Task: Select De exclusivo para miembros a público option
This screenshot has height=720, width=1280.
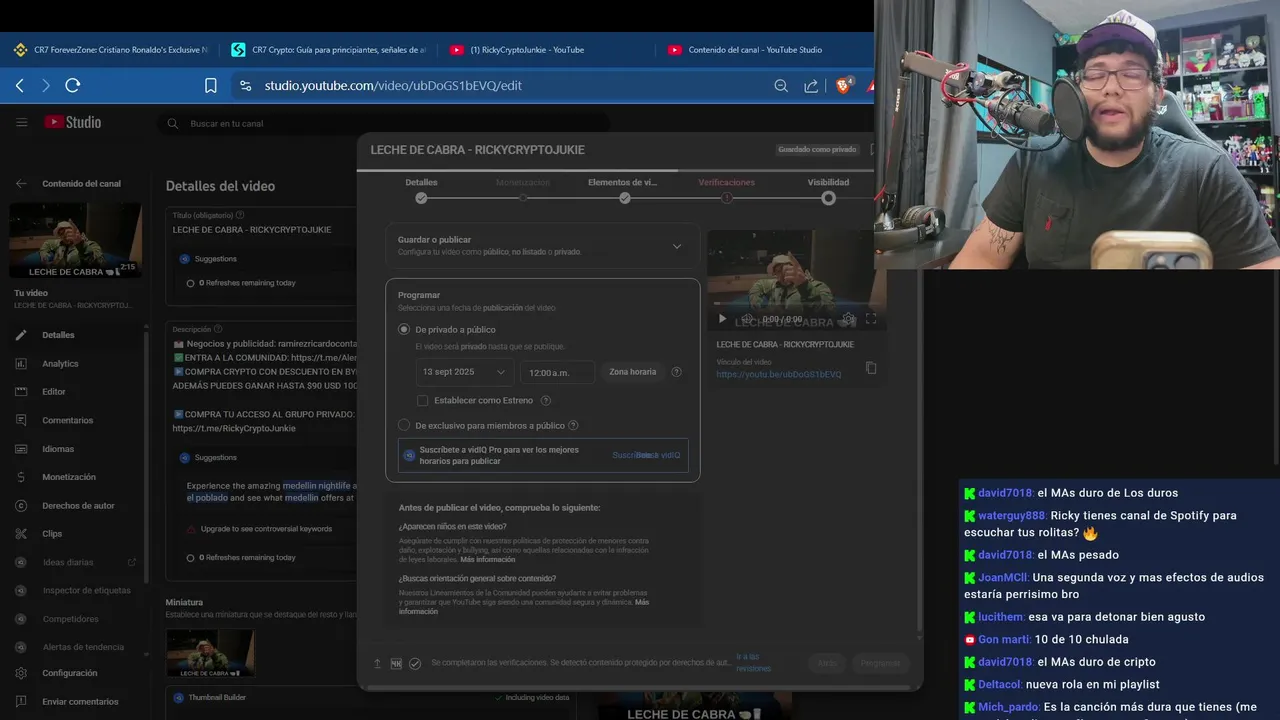Action: [404, 425]
